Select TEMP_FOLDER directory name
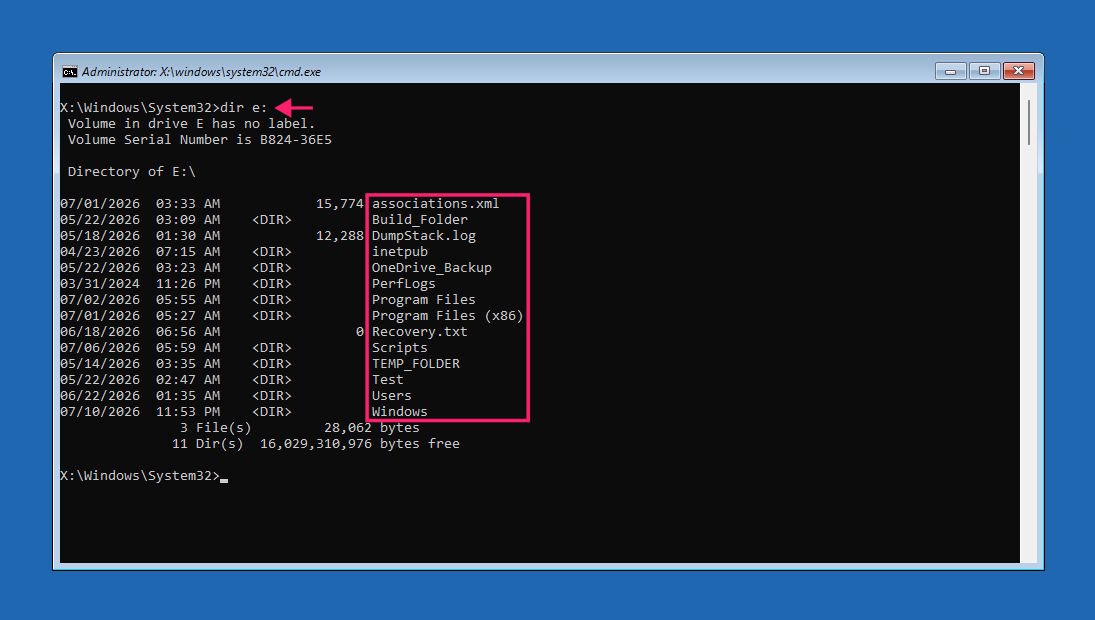This screenshot has width=1095, height=620. [x=416, y=364]
